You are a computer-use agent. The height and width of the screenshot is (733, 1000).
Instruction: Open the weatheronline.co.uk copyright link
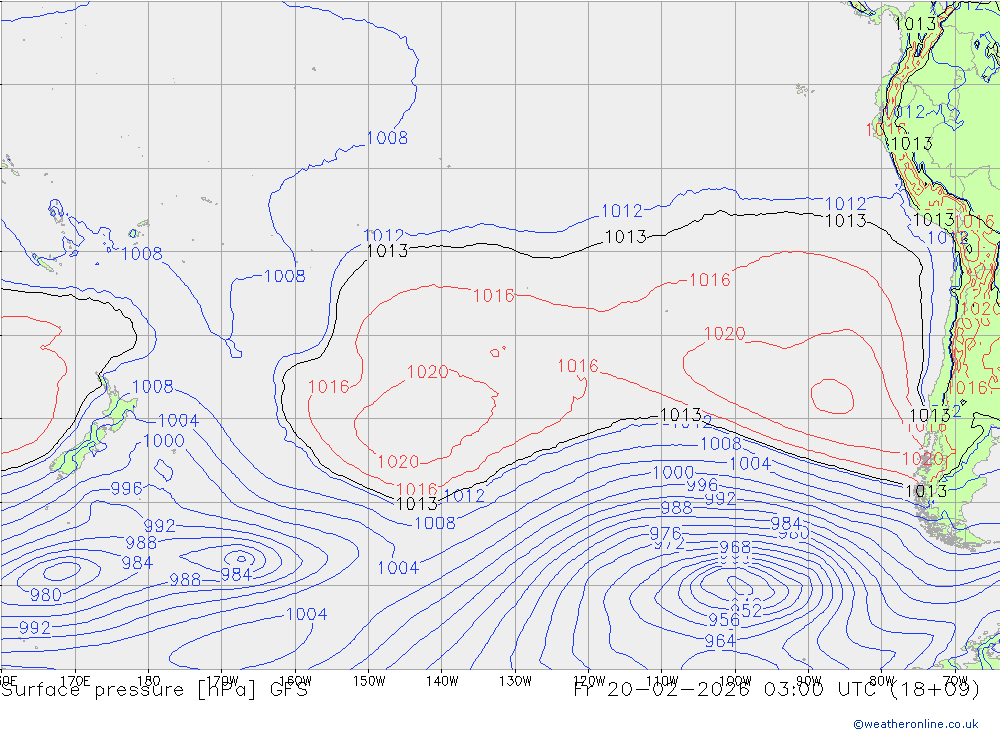click(x=916, y=724)
